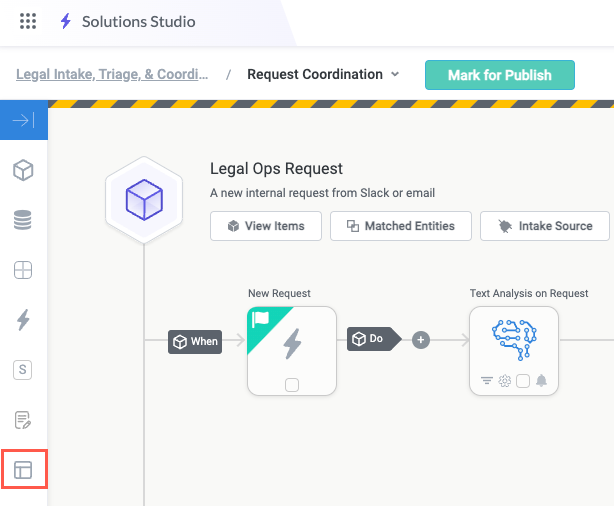Expand the Request Coordination dropdown
The width and height of the screenshot is (614, 506).
click(x=395, y=75)
